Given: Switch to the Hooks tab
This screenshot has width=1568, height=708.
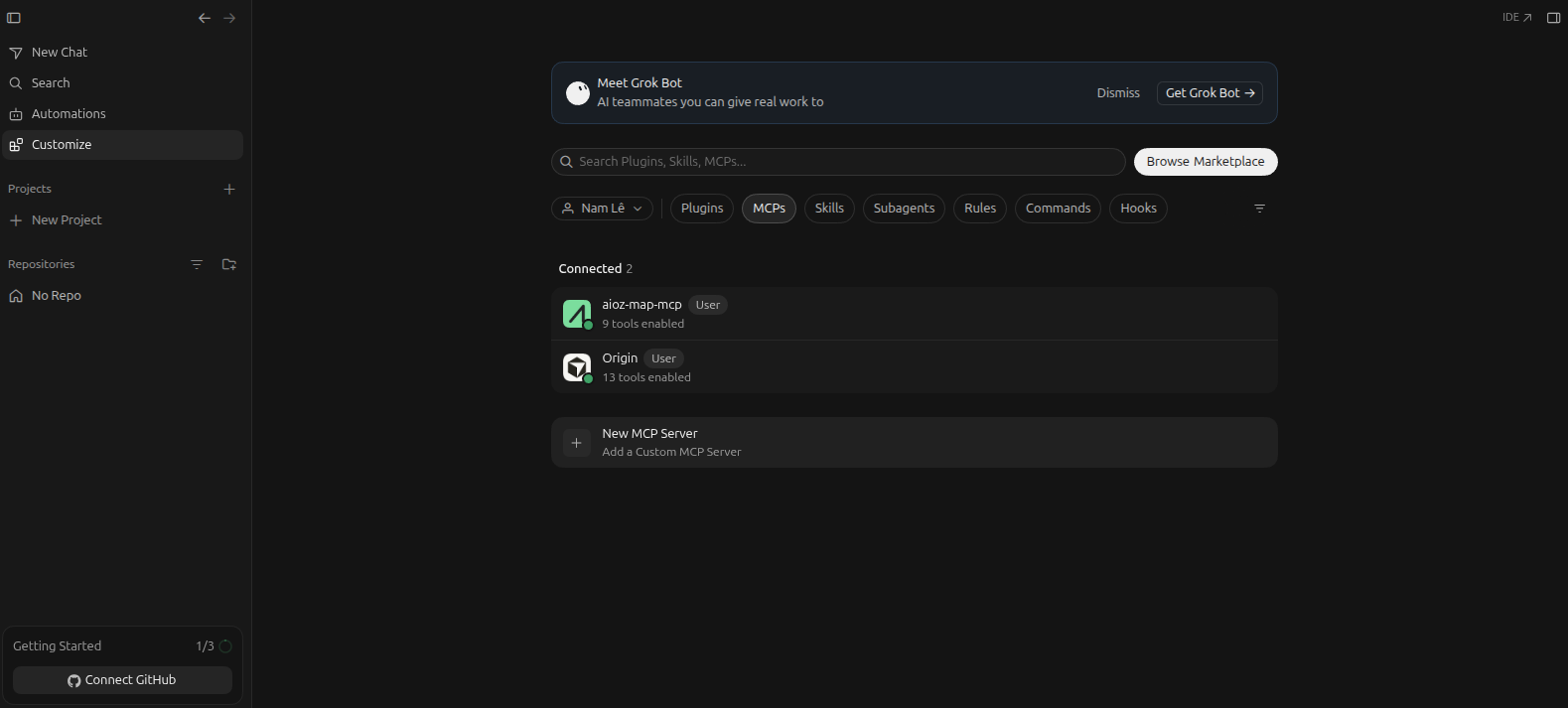Looking at the screenshot, I should (1138, 209).
